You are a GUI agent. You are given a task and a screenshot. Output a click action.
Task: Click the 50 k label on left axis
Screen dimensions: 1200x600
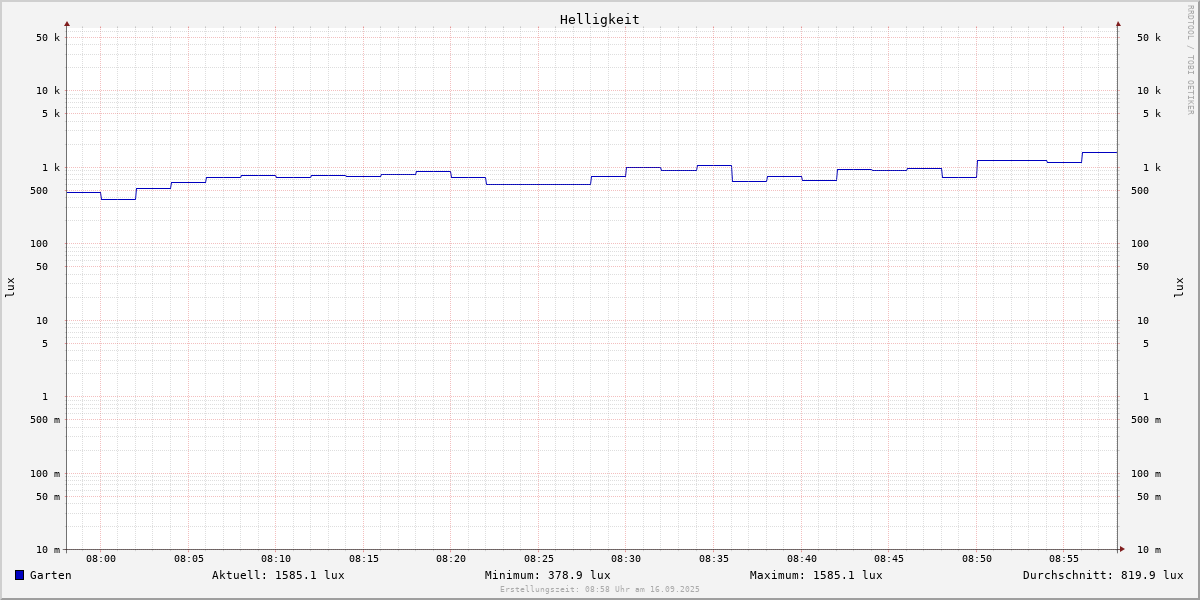[48, 38]
